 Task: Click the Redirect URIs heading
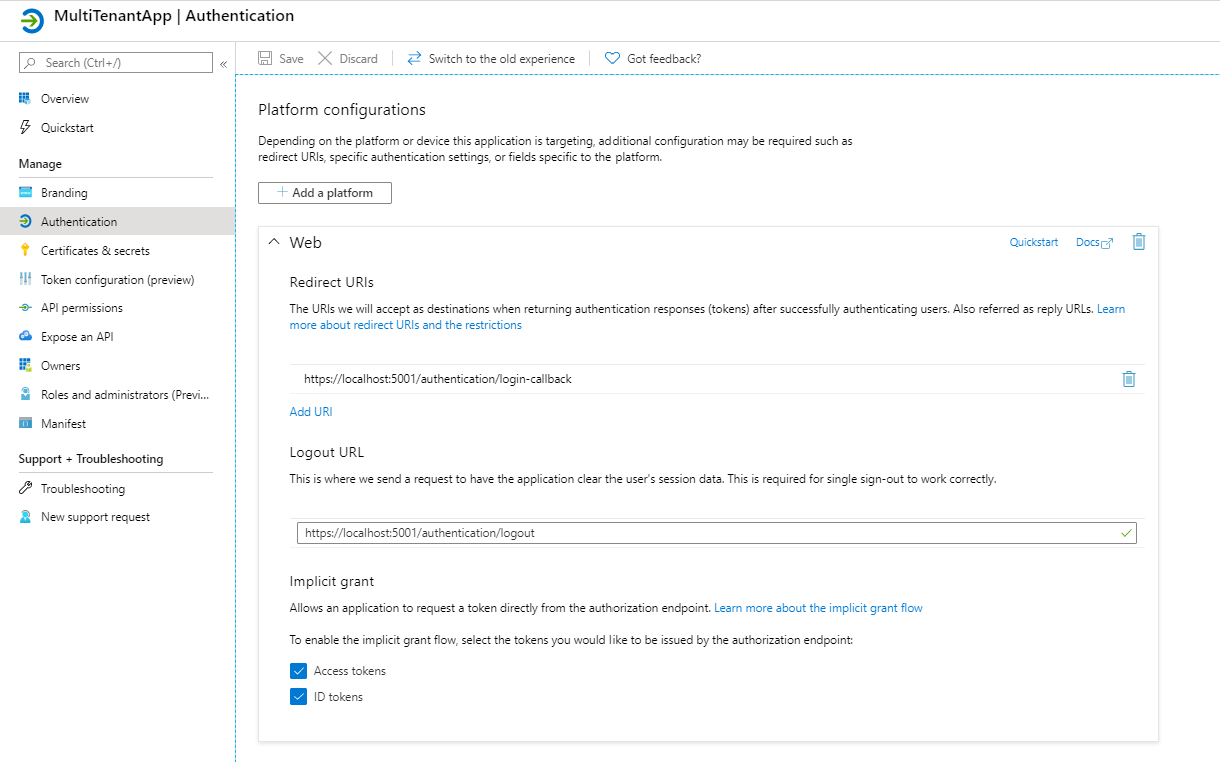click(x=332, y=282)
